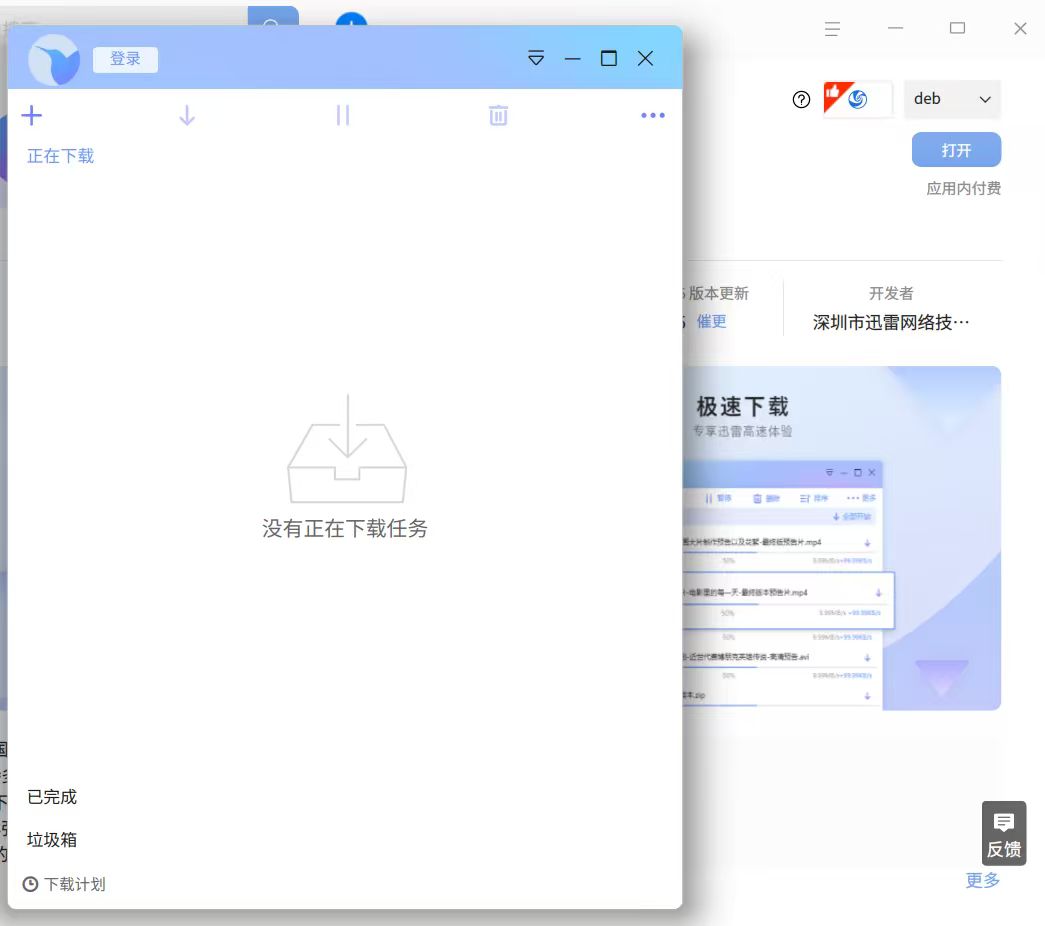Image resolution: width=1045 pixels, height=926 pixels.
Task: Click the Xunlei hummingbird avatar logo
Action: pos(54,60)
